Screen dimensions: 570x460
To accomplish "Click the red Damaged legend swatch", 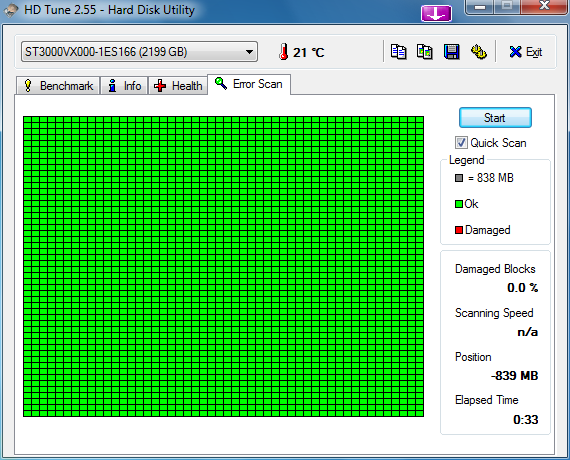I will (459, 230).
